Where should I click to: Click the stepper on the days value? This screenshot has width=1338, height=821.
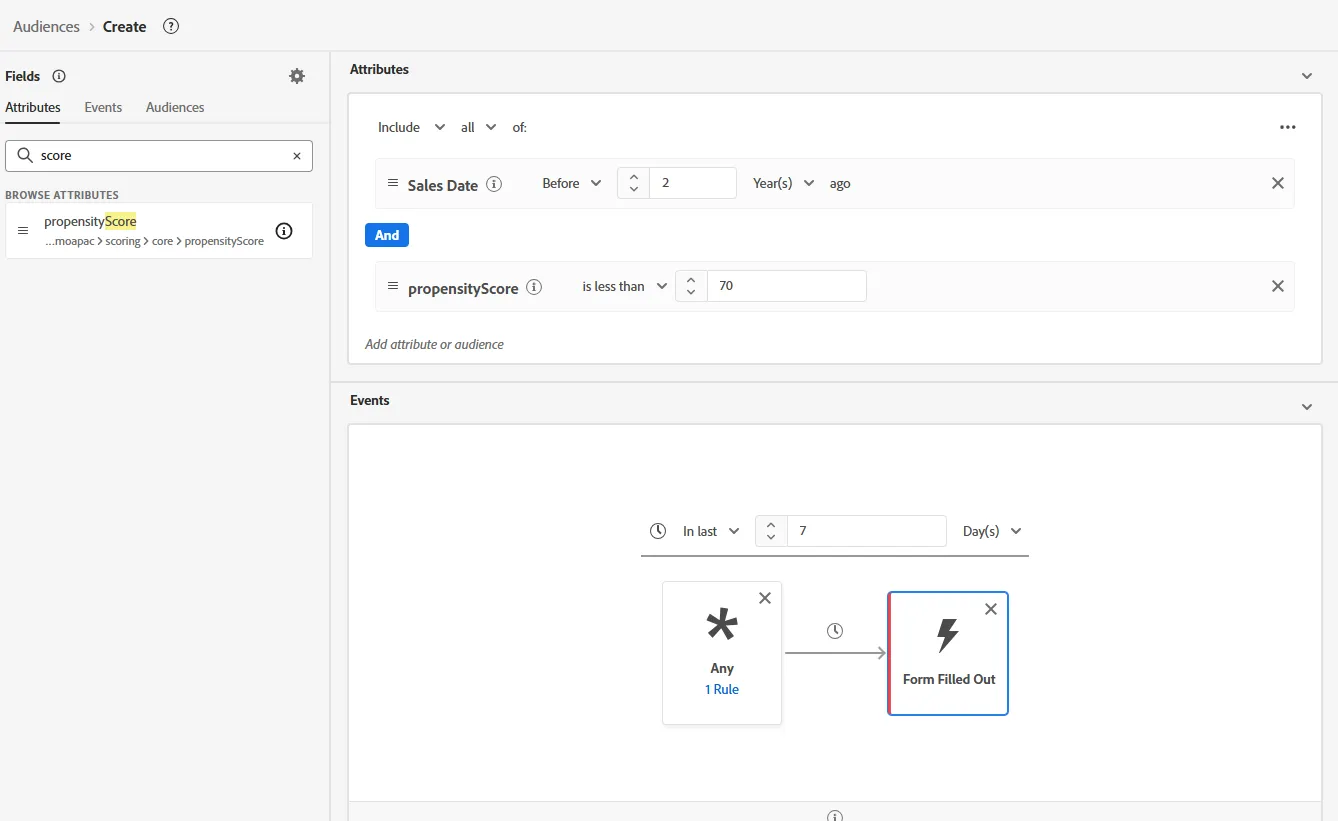point(771,531)
